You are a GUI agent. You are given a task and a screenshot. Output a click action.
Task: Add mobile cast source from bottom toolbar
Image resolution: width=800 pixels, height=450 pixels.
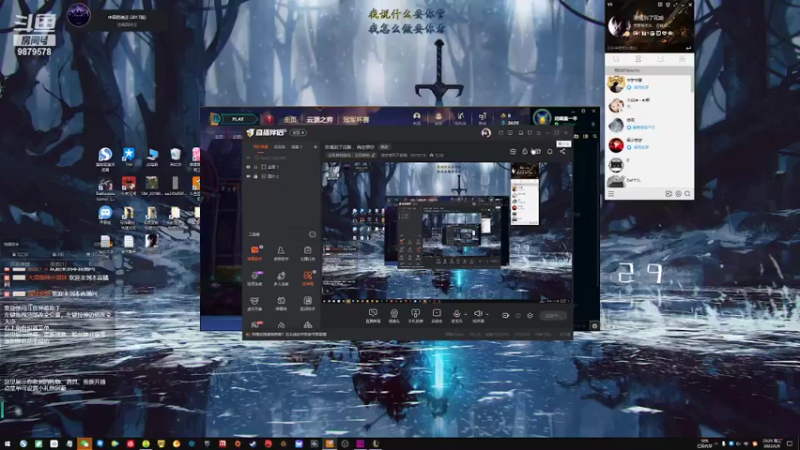click(x=415, y=315)
